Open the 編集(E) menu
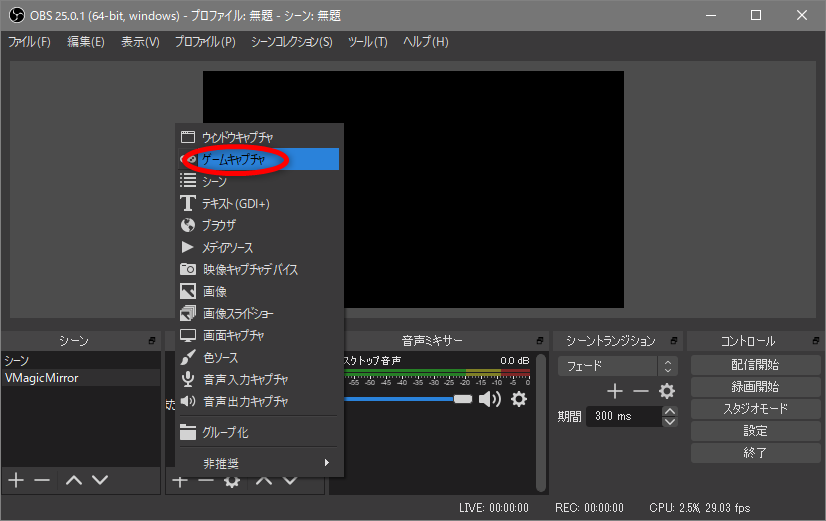Screen dimensions: 826x521 86,42
